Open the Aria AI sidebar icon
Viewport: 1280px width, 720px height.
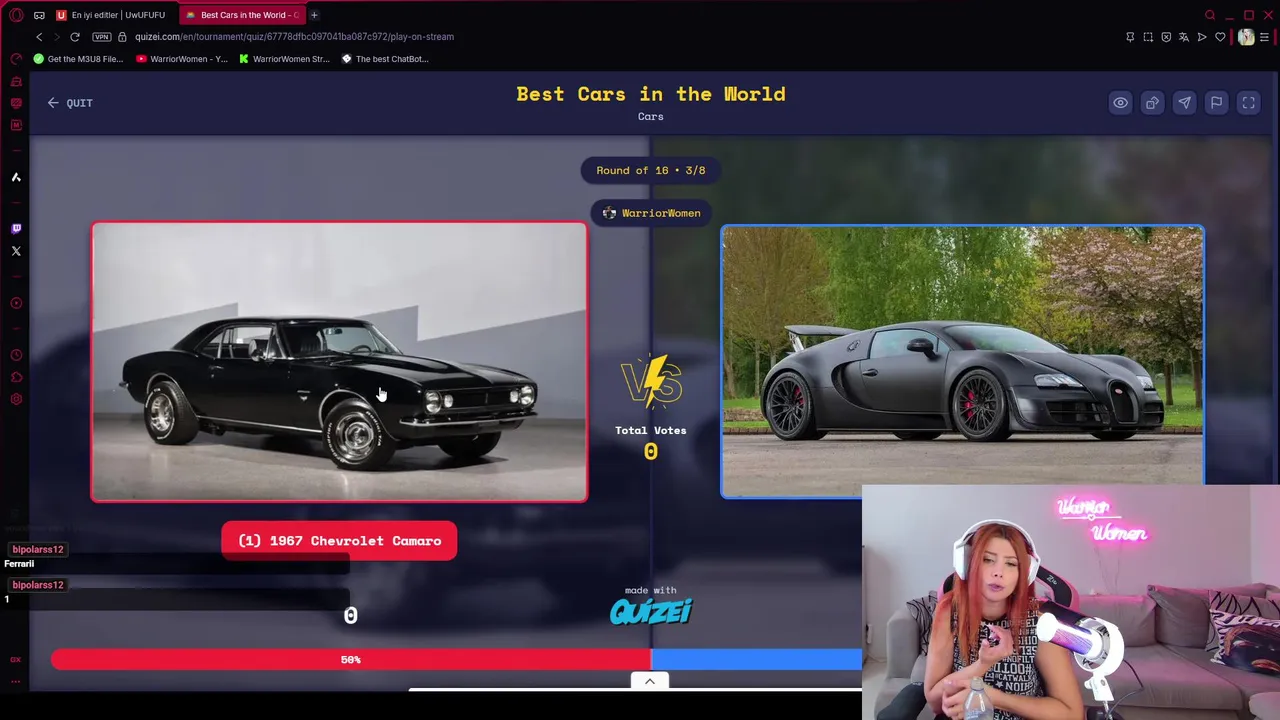coord(16,177)
